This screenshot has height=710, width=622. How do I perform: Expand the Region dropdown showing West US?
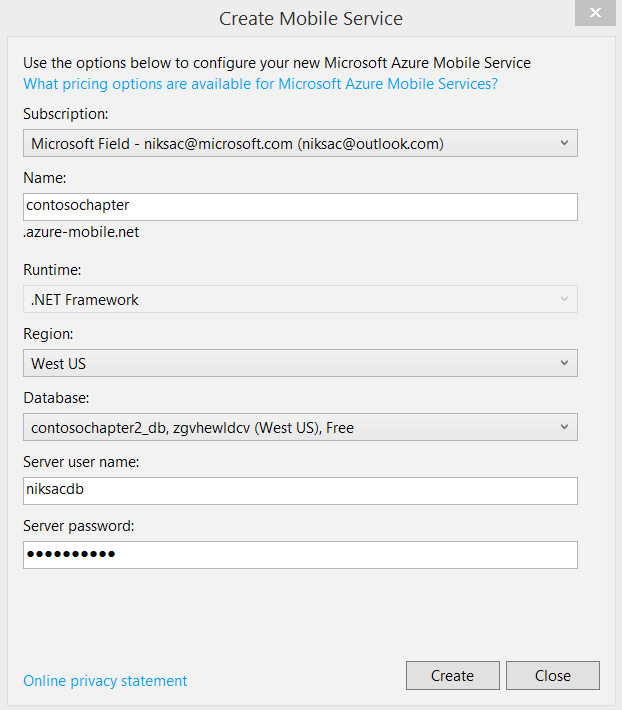click(x=300, y=363)
